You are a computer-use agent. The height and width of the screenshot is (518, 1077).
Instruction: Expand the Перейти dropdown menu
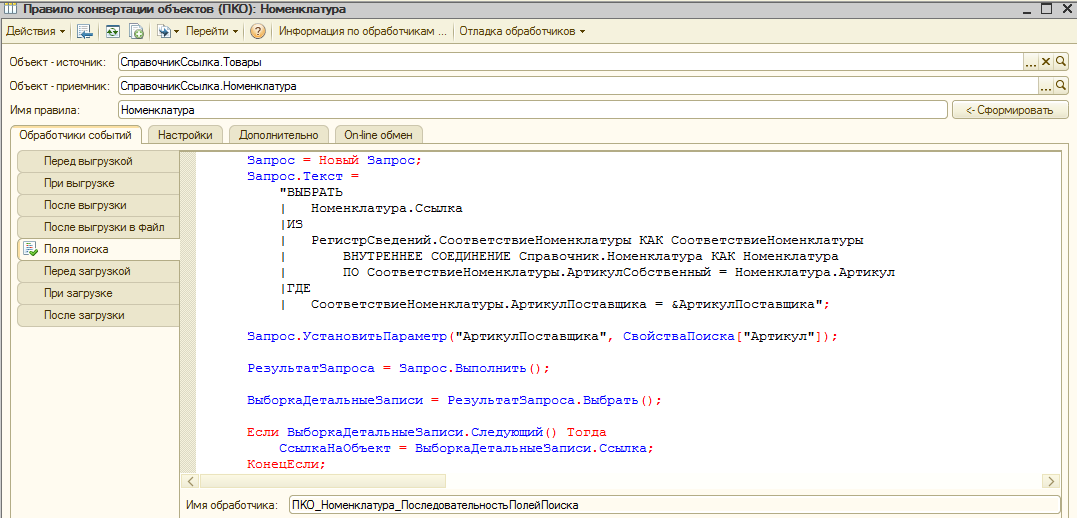212,31
